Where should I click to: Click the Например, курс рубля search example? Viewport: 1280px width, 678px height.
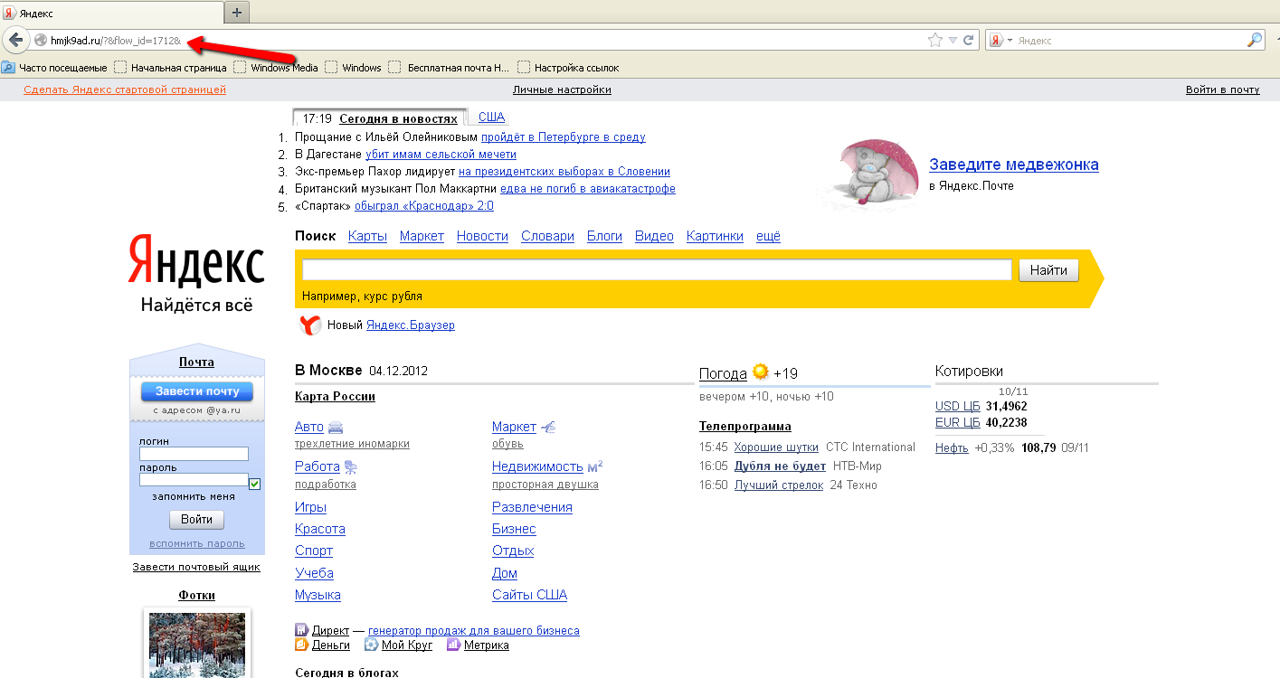[362, 296]
